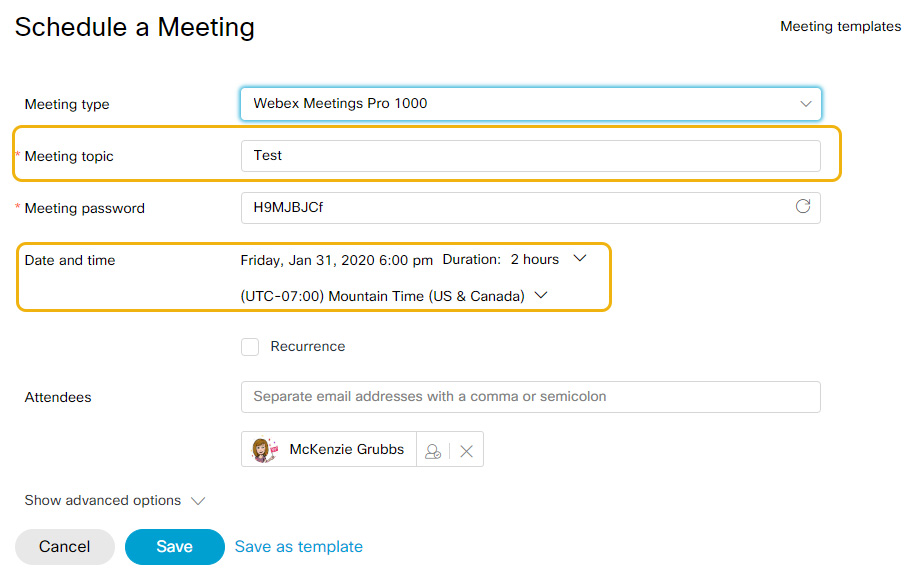This screenshot has height=580, width=904.
Task: Change the meeting date and time
Action: click(x=336, y=259)
